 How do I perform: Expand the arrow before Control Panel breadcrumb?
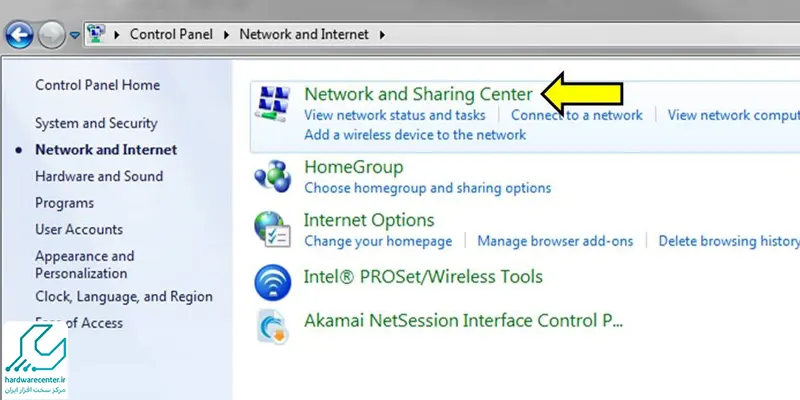pyautogui.click(x=117, y=35)
